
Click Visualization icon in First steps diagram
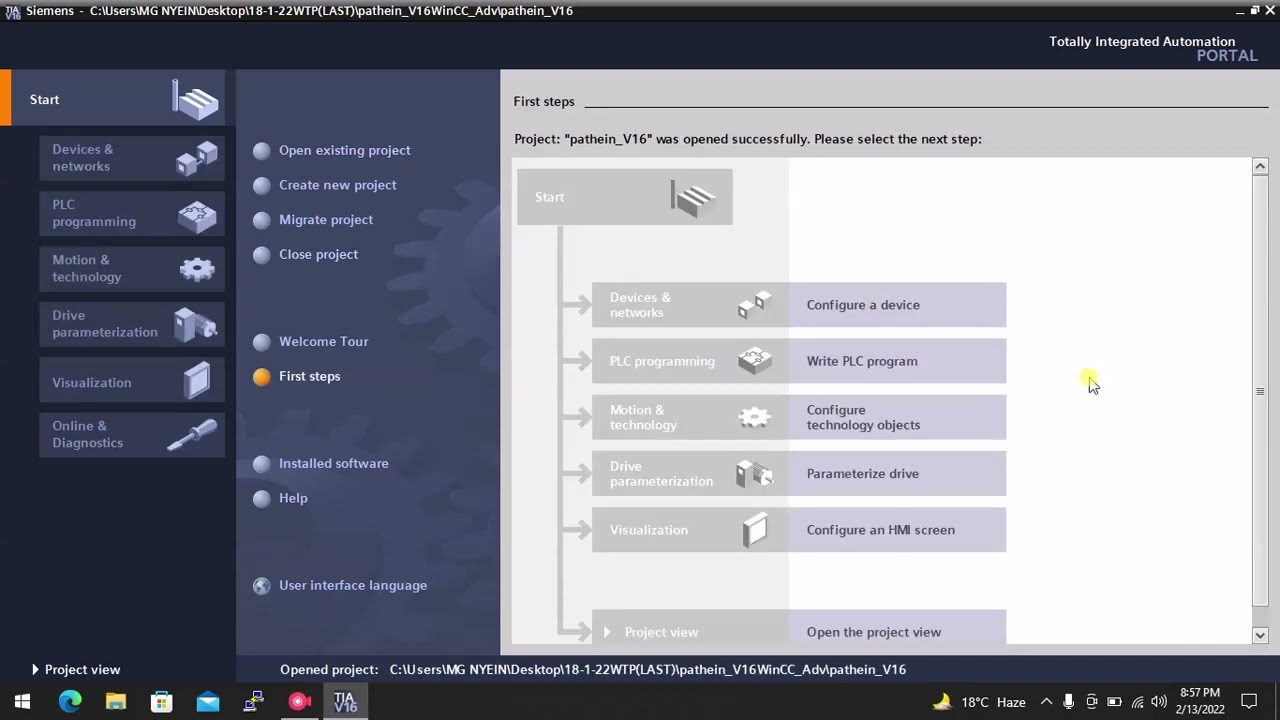755,530
